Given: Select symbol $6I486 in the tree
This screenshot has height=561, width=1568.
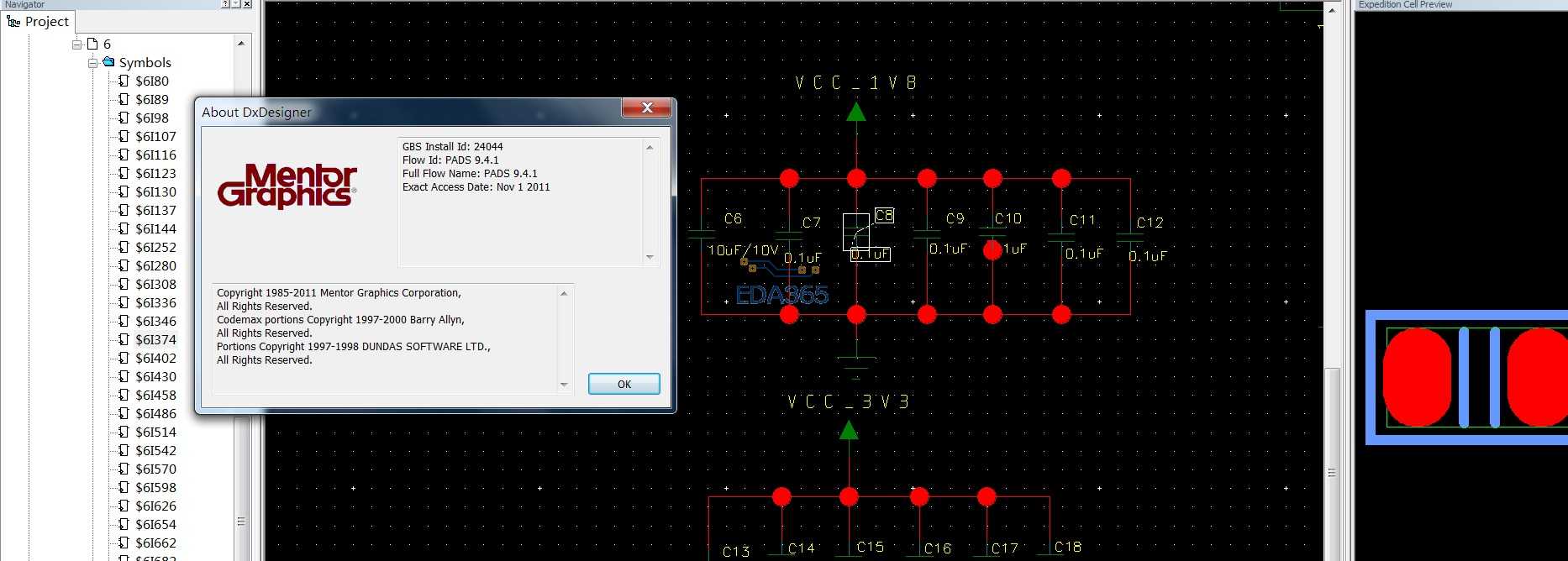Looking at the screenshot, I should (x=155, y=414).
